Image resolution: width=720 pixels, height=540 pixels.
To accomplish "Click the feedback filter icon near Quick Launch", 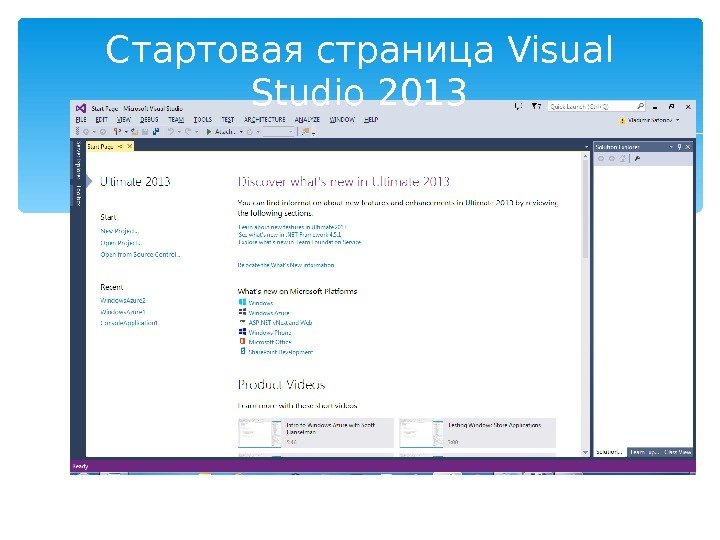I will point(536,107).
